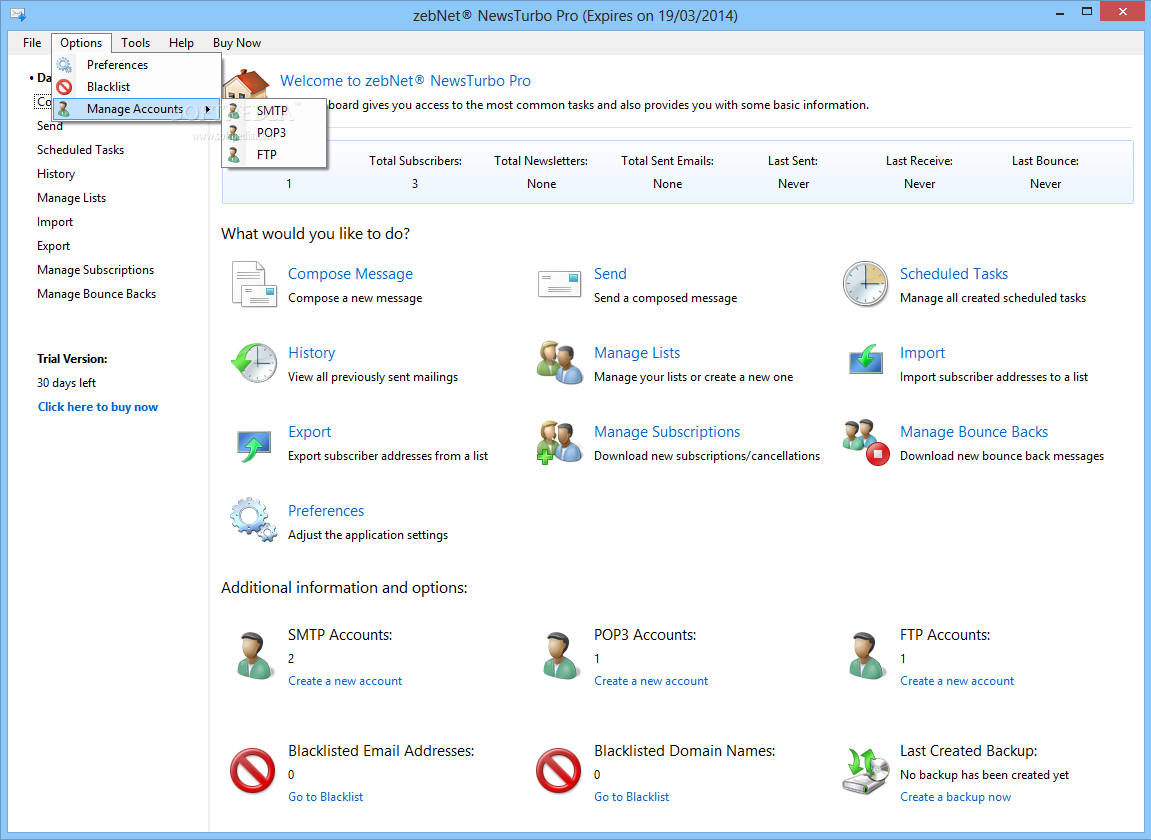This screenshot has height=840, width=1151.
Task: Click the SMTP Accounts person icon
Action: tap(254, 656)
